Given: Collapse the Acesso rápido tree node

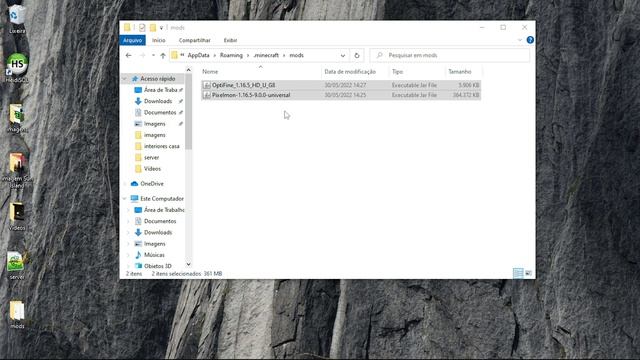Looking at the screenshot, I should click(x=124, y=78).
